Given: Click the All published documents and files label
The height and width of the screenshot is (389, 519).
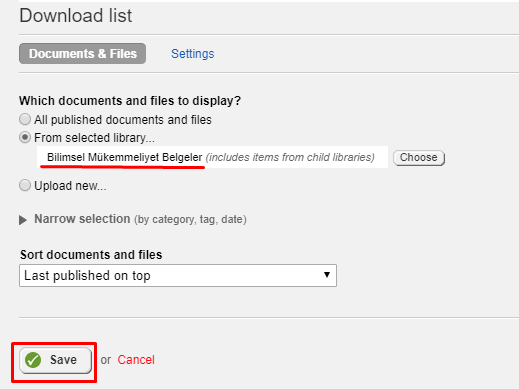Looking at the screenshot, I should (x=123, y=119).
